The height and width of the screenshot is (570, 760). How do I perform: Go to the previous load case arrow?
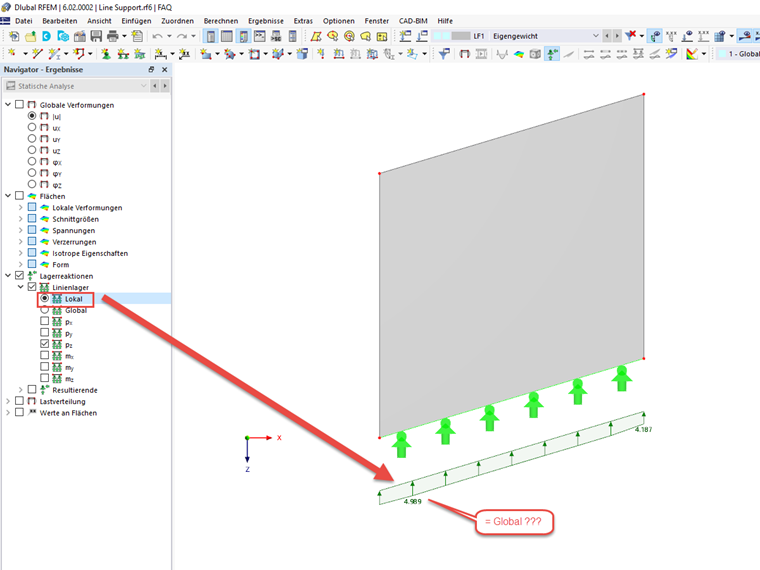(x=607, y=36)
